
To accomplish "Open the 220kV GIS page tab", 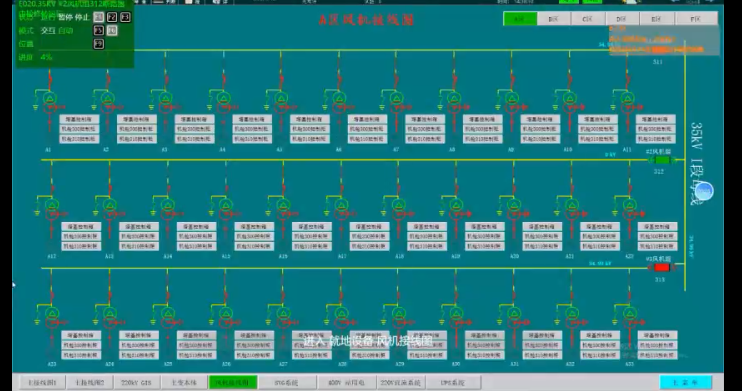I will tap(136, 382).
